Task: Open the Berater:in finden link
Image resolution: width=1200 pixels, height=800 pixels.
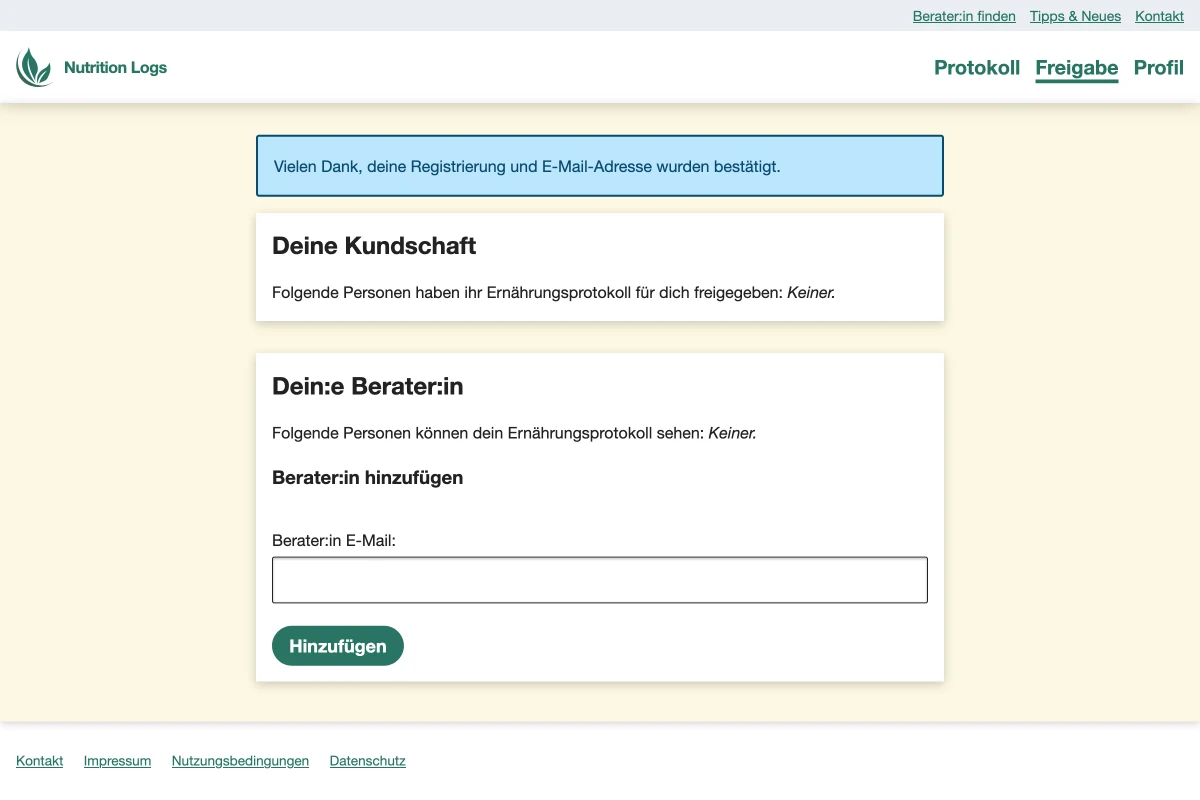Action: pos(963,16)
